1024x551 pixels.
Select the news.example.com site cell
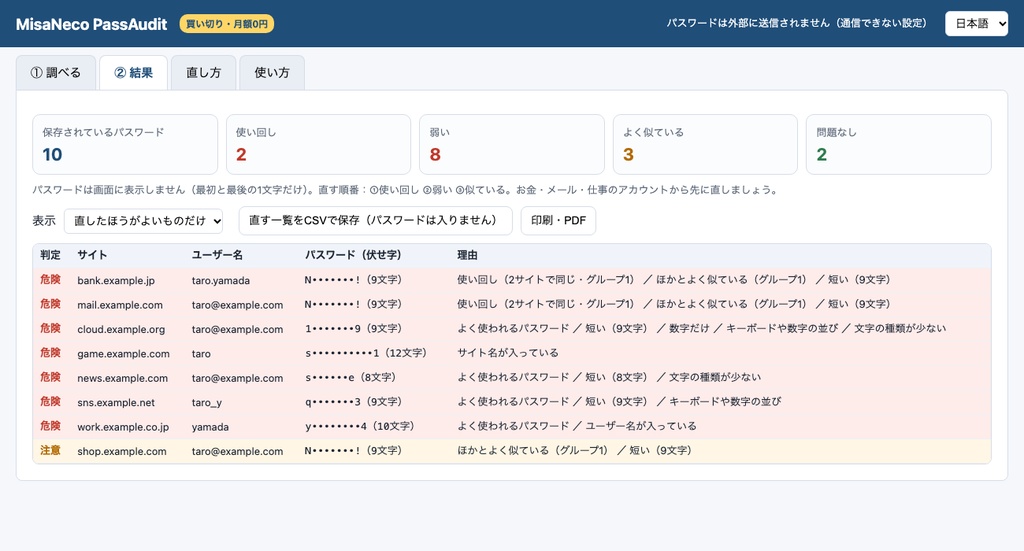tap(122, 378)
